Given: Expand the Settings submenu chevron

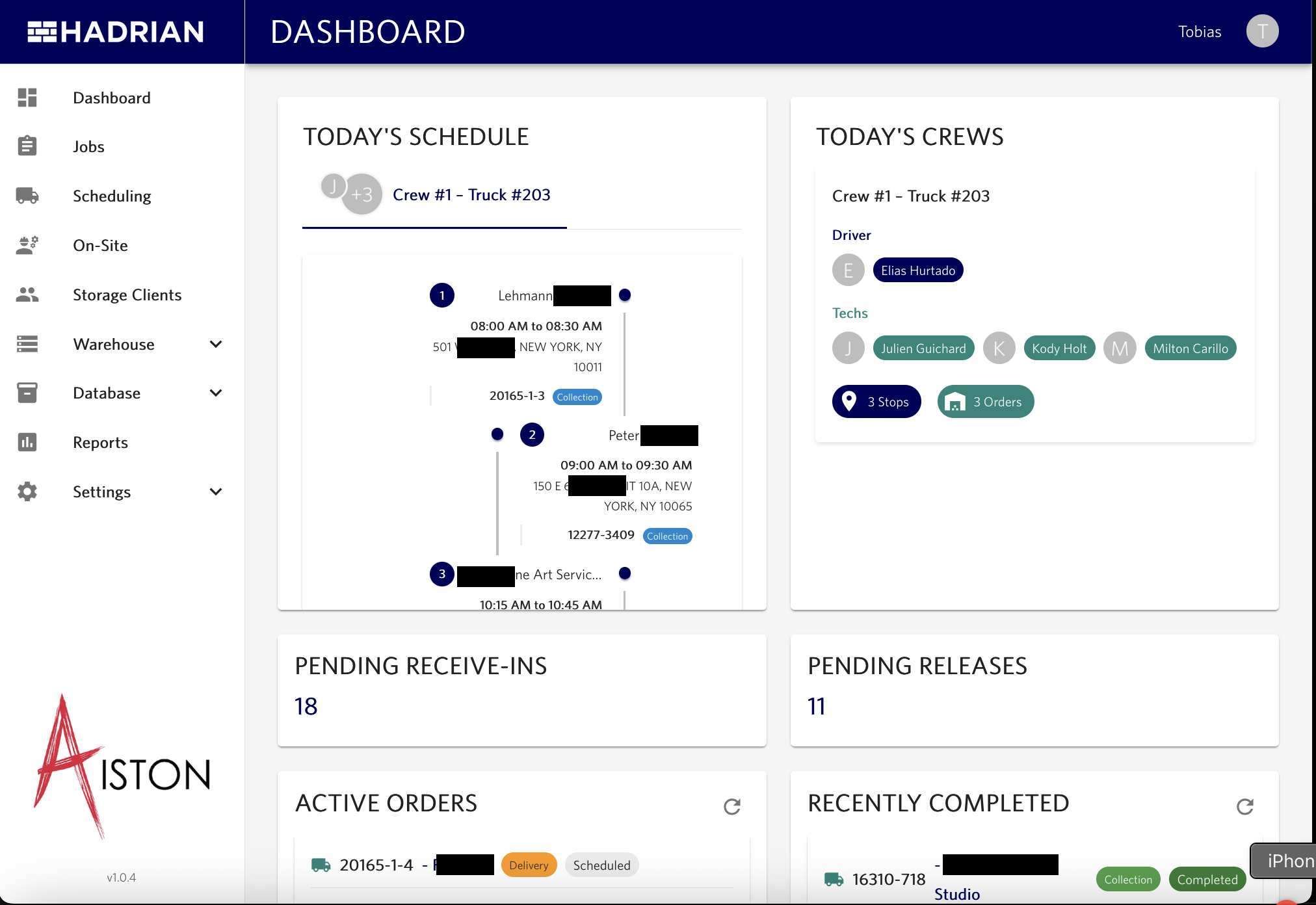Looking at the screenshot, I should pyautogui.click(x=216, y=492).
